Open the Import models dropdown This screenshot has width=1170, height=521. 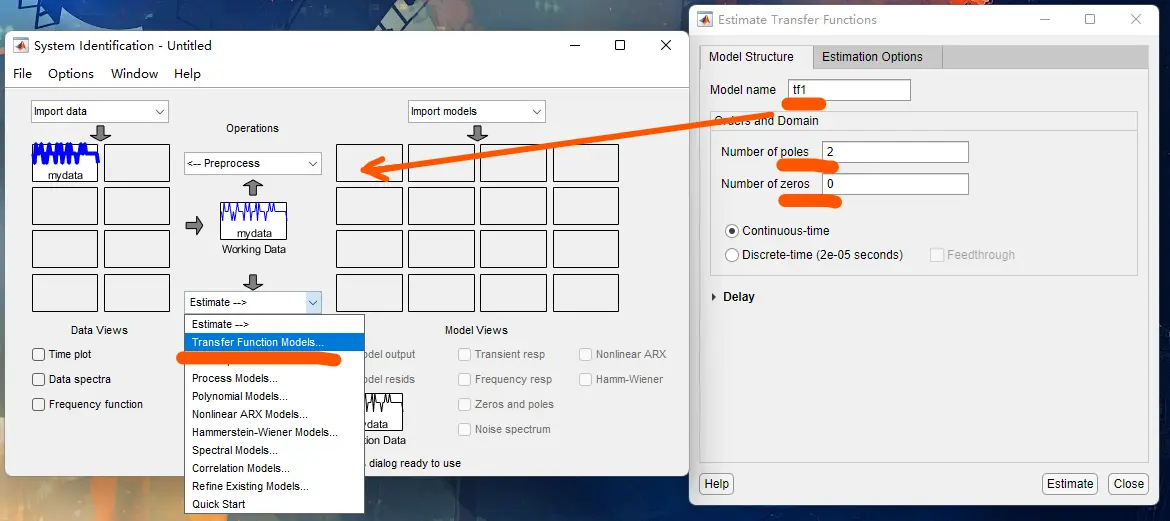pos(477,111)
